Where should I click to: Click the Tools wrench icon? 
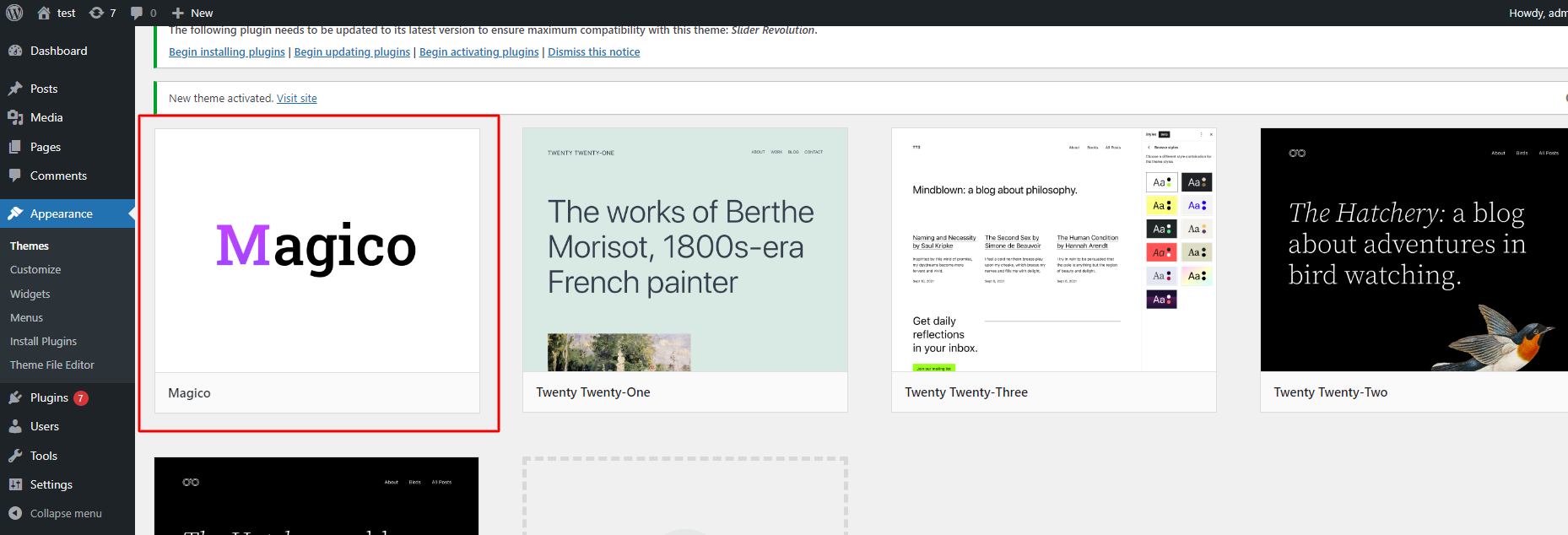tap(15, 456)
